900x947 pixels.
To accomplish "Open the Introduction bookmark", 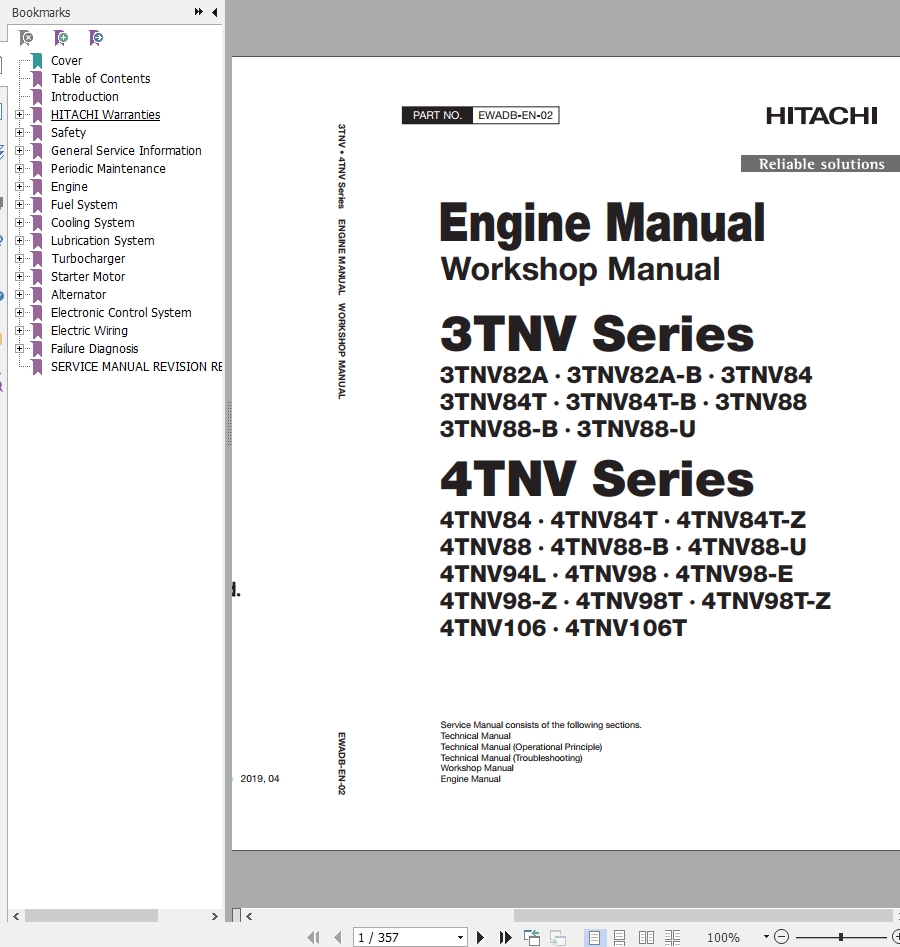I will point(85,97).
